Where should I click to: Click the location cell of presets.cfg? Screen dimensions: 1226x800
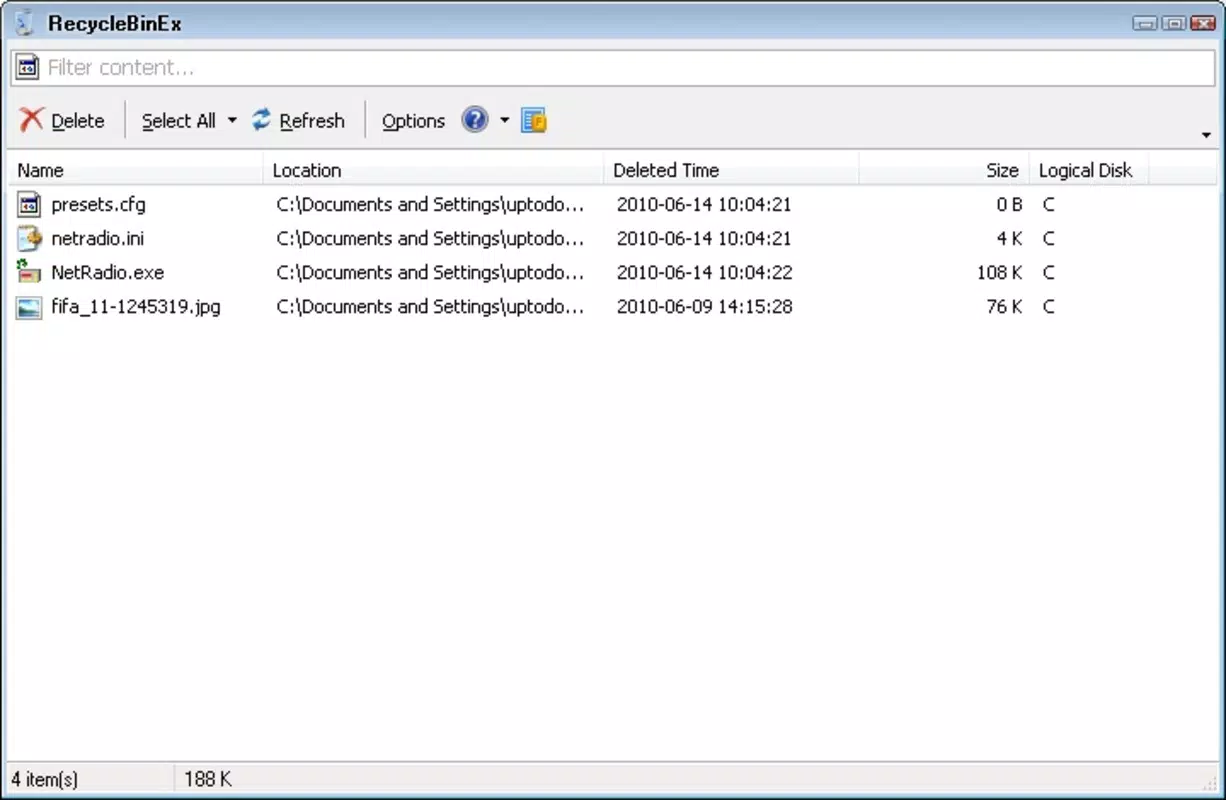tap(430, 204)
